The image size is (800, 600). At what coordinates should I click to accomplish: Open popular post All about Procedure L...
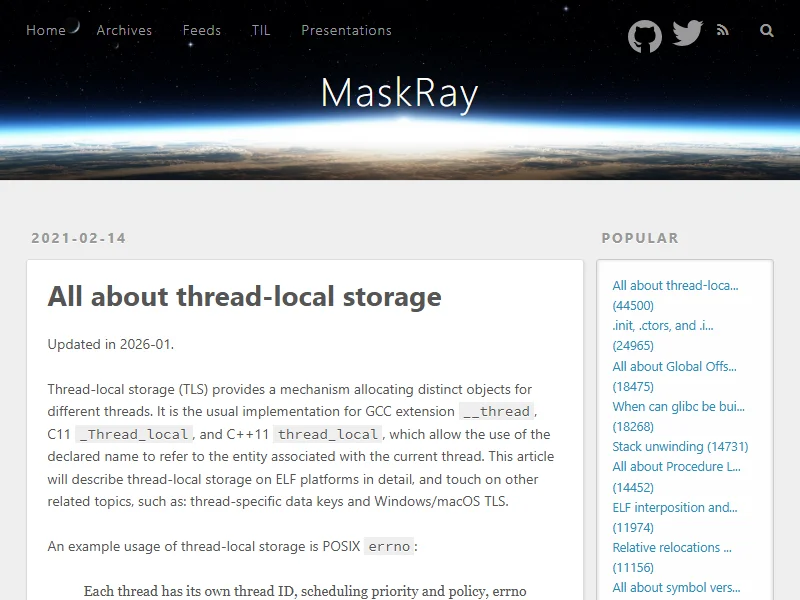[676, 467]
